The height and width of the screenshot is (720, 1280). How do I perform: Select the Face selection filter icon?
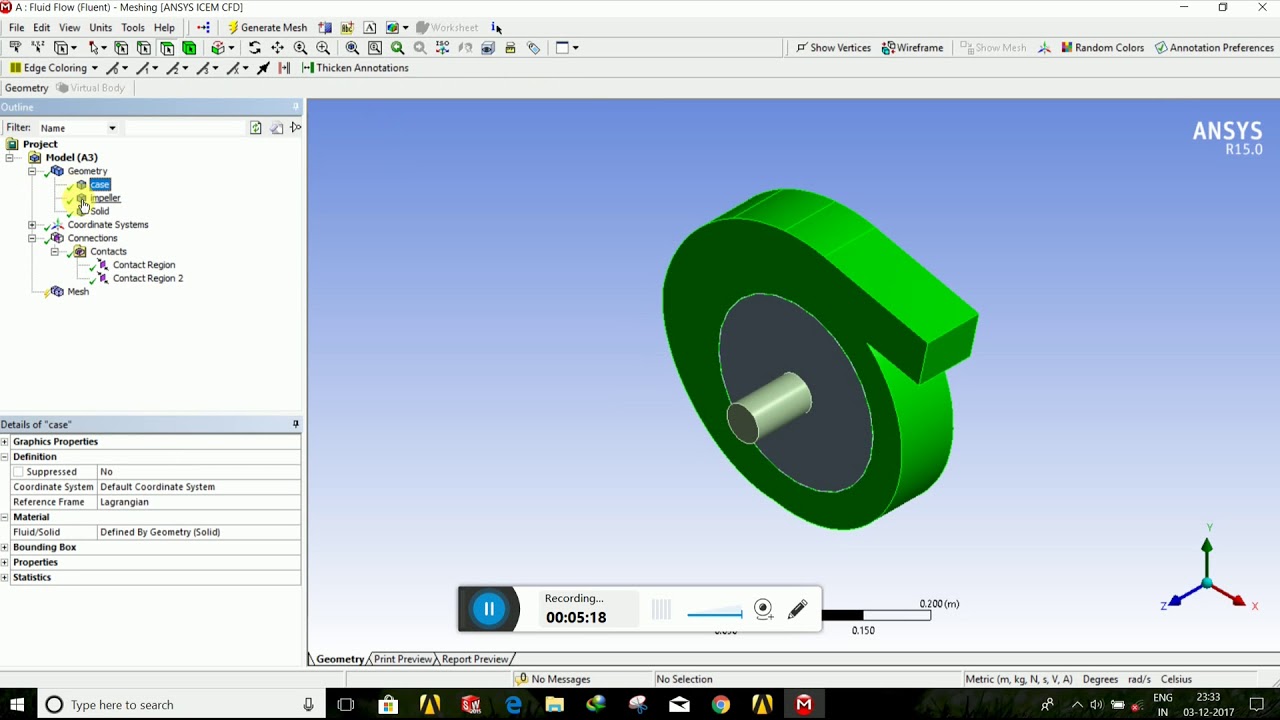(167, 48)
